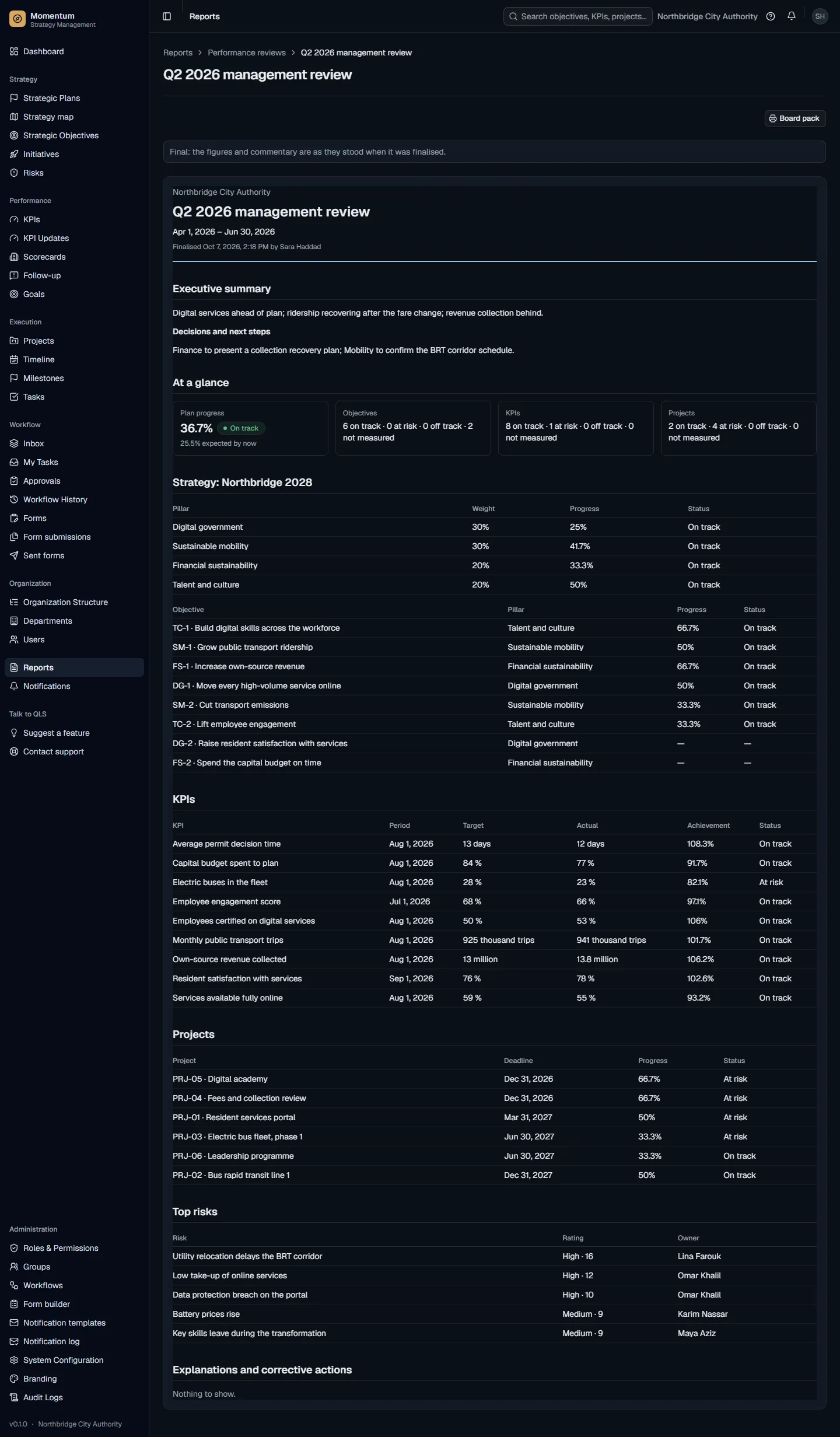Viewport: 840px width, 1437px height.
Task: Select Strategic Objectives in sidebar
Action: [x=74, y=135]
